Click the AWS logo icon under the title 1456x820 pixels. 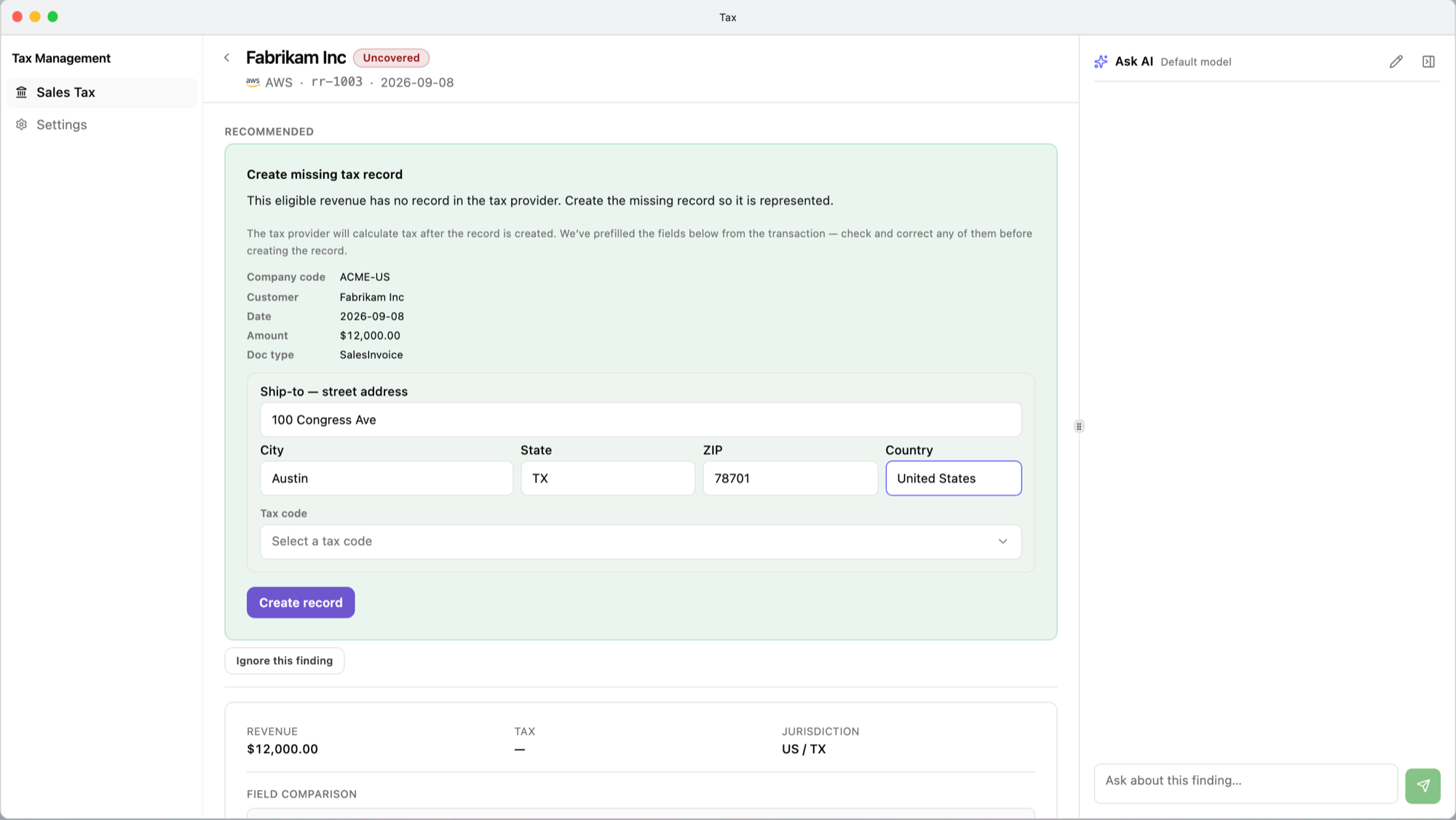(x=253, y=82)
